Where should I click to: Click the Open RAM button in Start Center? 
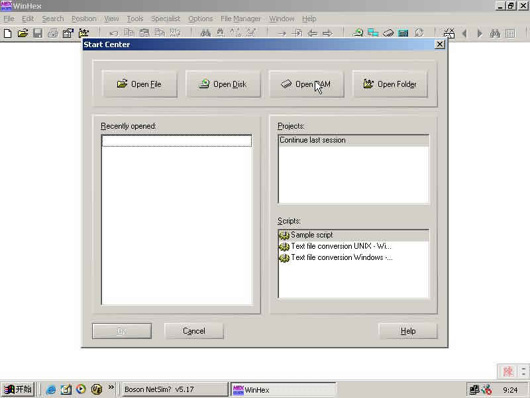click(306, 84)
